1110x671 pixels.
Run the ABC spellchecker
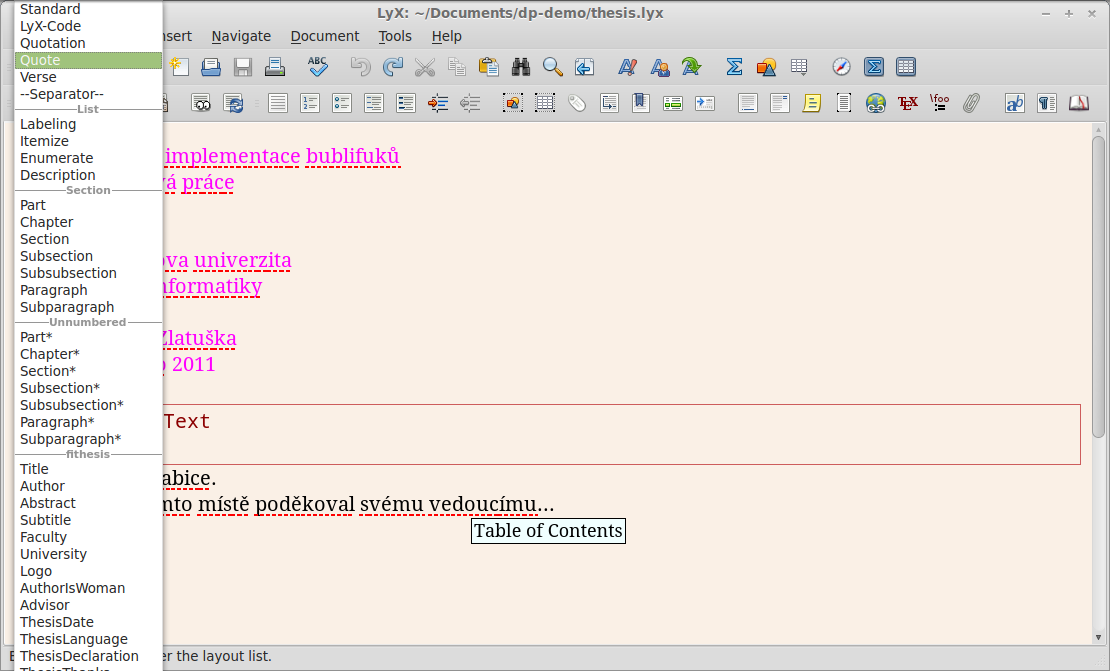(x=318, y=67)
